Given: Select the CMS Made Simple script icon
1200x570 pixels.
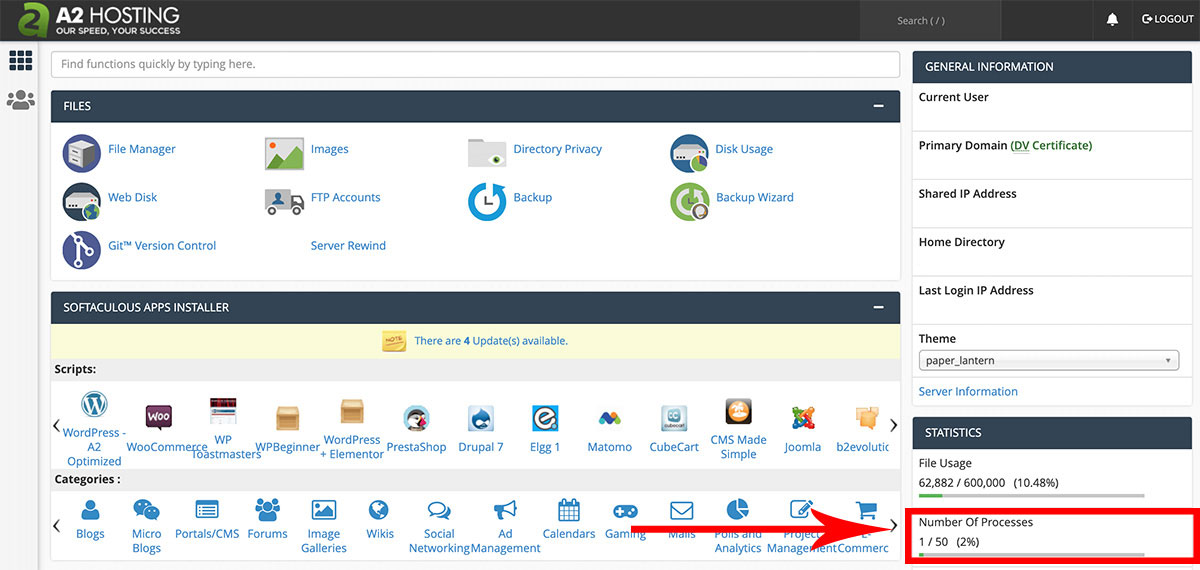Looking at the screenshot, I should 738,411.
